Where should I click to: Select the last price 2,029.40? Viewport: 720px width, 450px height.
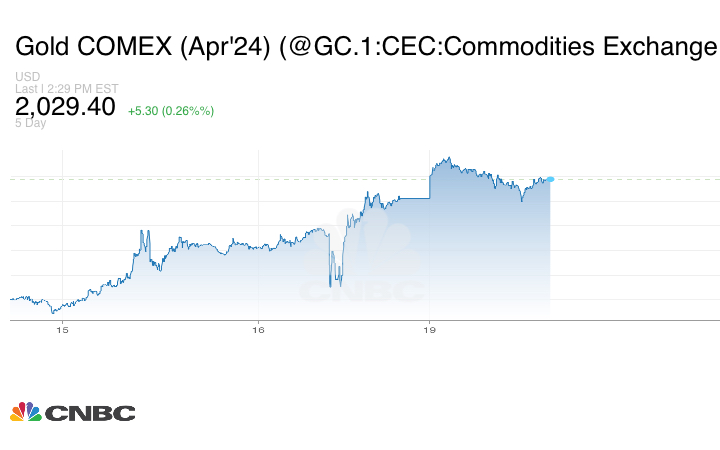[65, 107]
